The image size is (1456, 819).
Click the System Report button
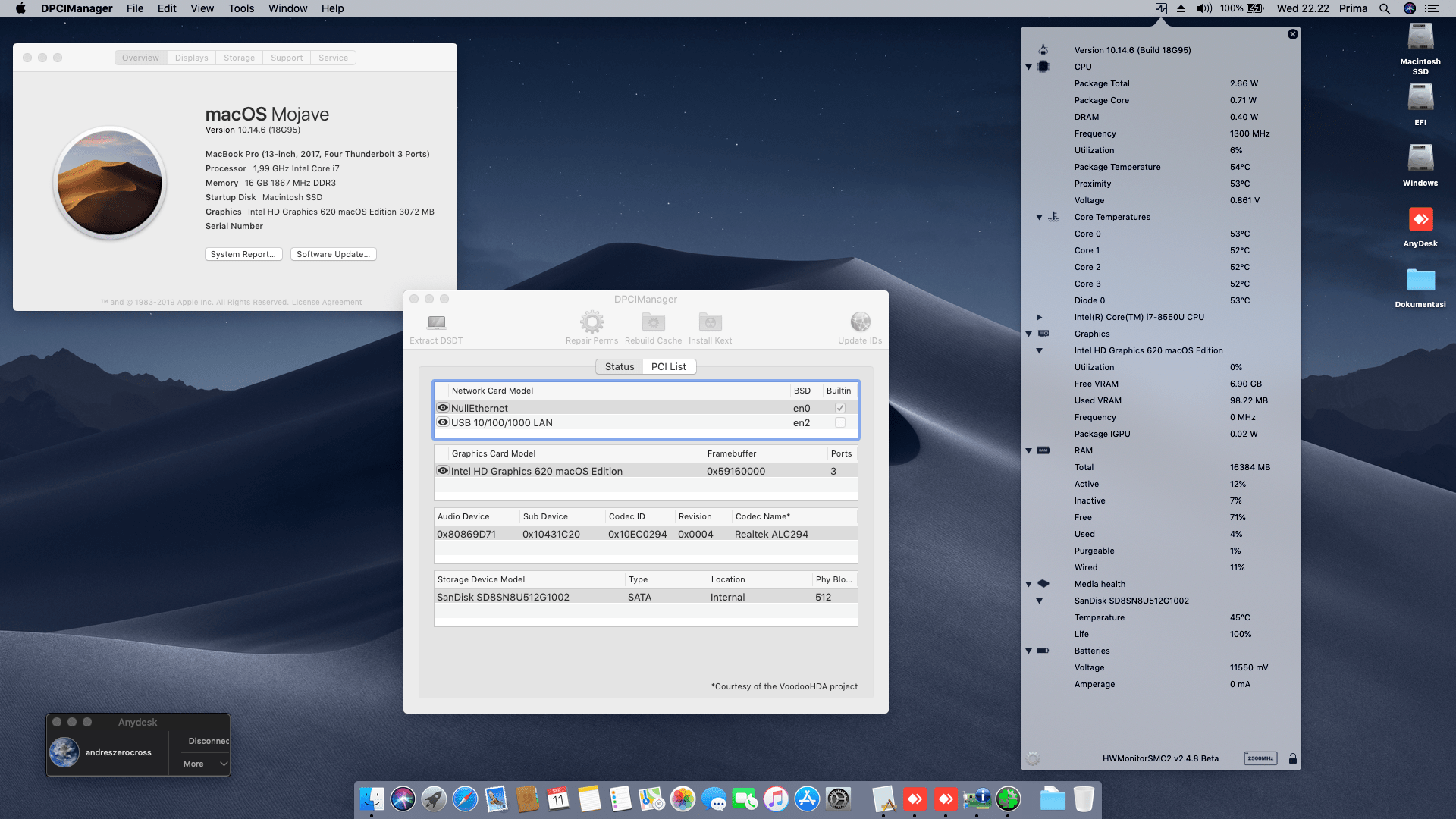point(243,254)
